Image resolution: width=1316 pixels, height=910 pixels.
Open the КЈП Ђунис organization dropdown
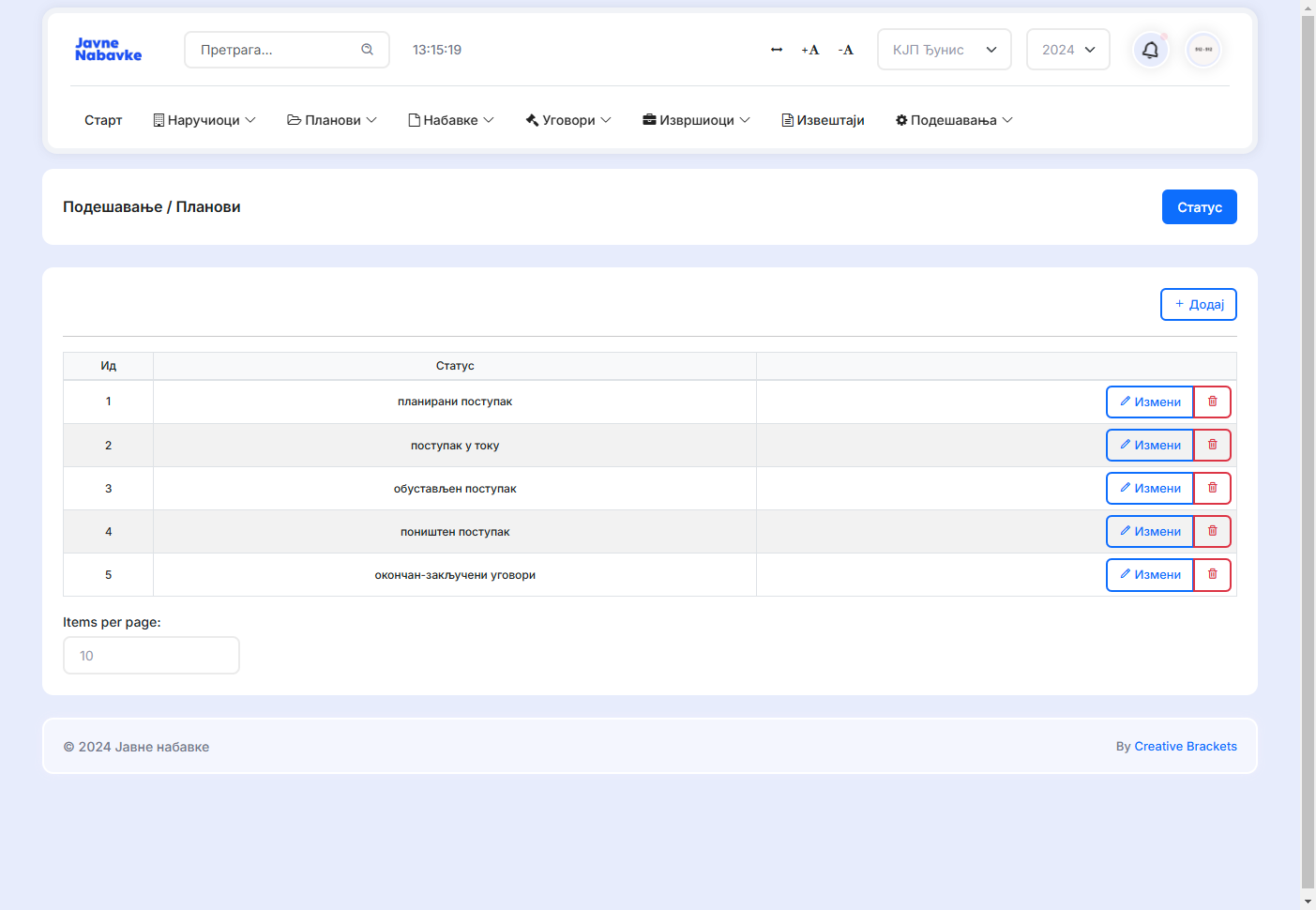click(x=944, y=50)
